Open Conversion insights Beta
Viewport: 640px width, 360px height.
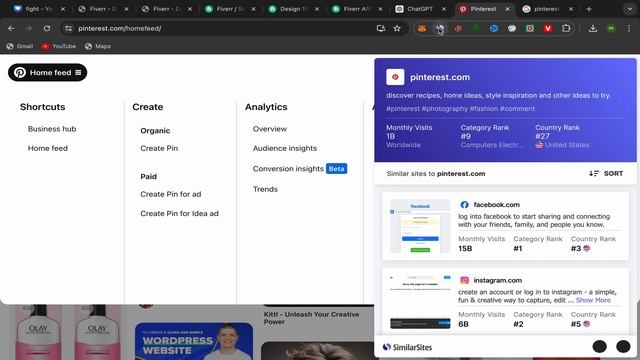pyautogui.click(x=300, y=169)
